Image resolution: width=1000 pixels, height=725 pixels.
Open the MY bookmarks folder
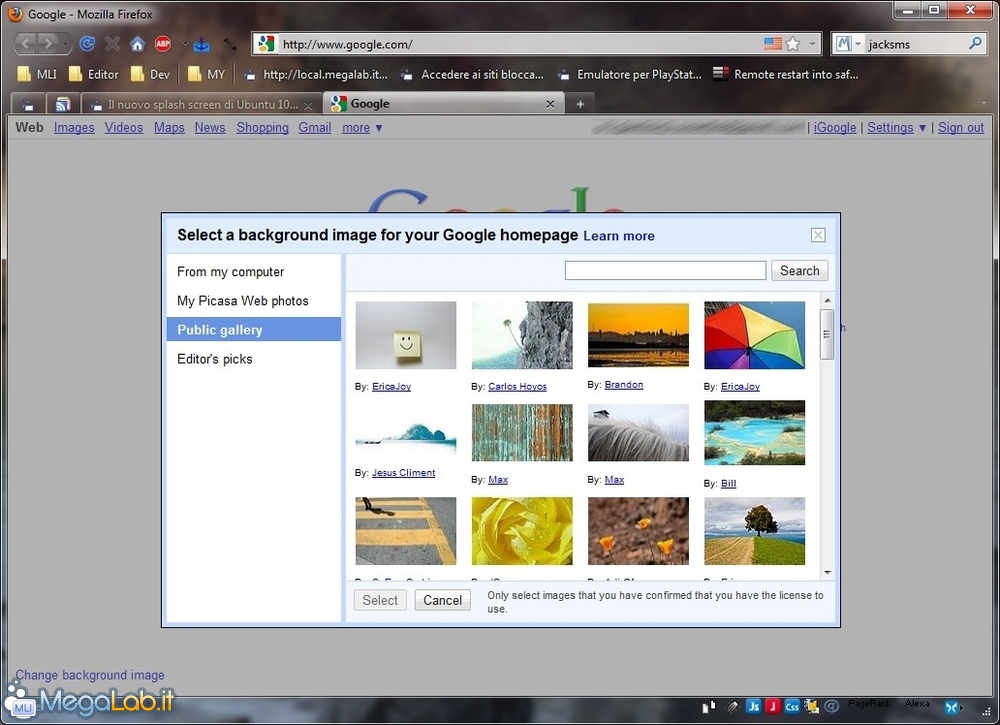coord(207,74)
